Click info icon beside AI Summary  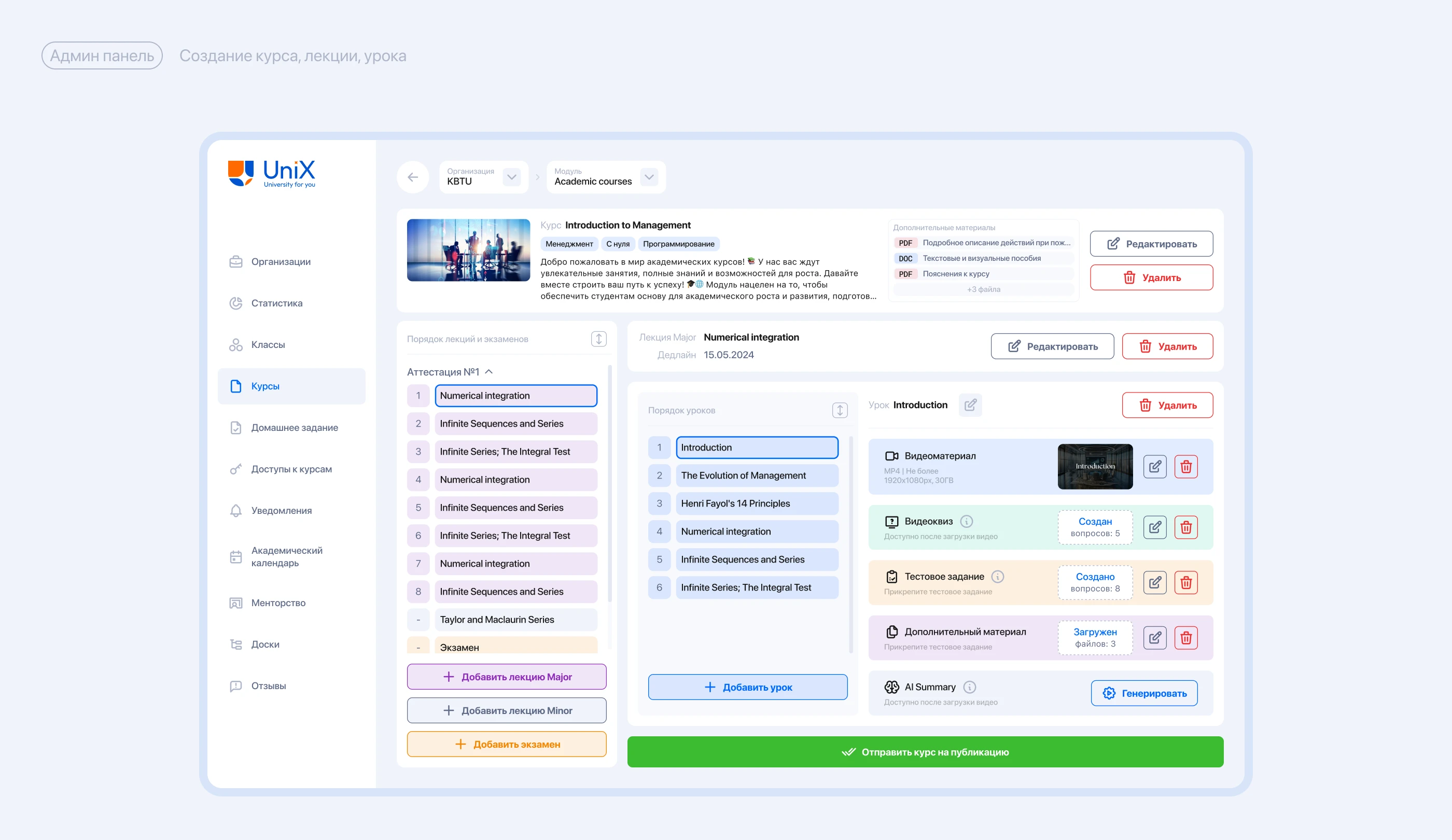pos(970,688)
